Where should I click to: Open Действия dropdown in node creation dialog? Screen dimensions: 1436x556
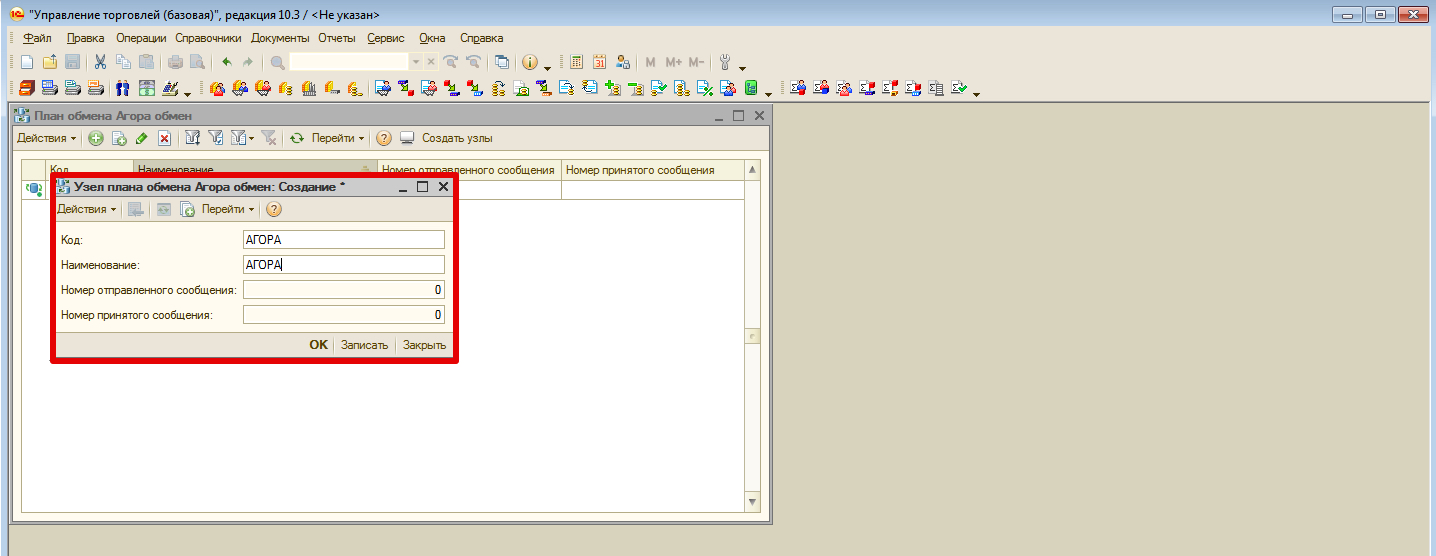(86, 209)
